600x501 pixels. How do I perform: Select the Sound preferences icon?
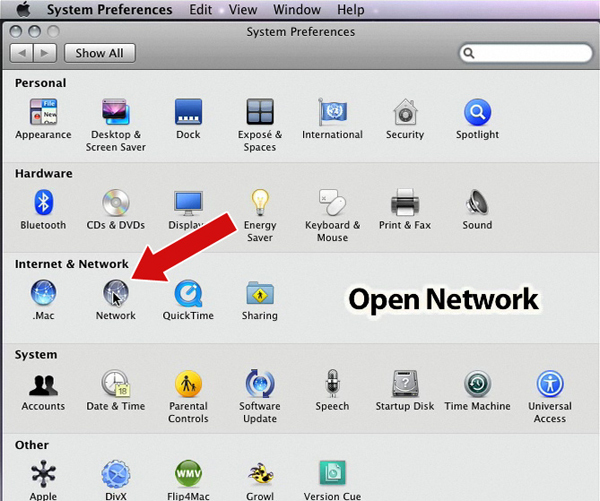coord(477,203)
